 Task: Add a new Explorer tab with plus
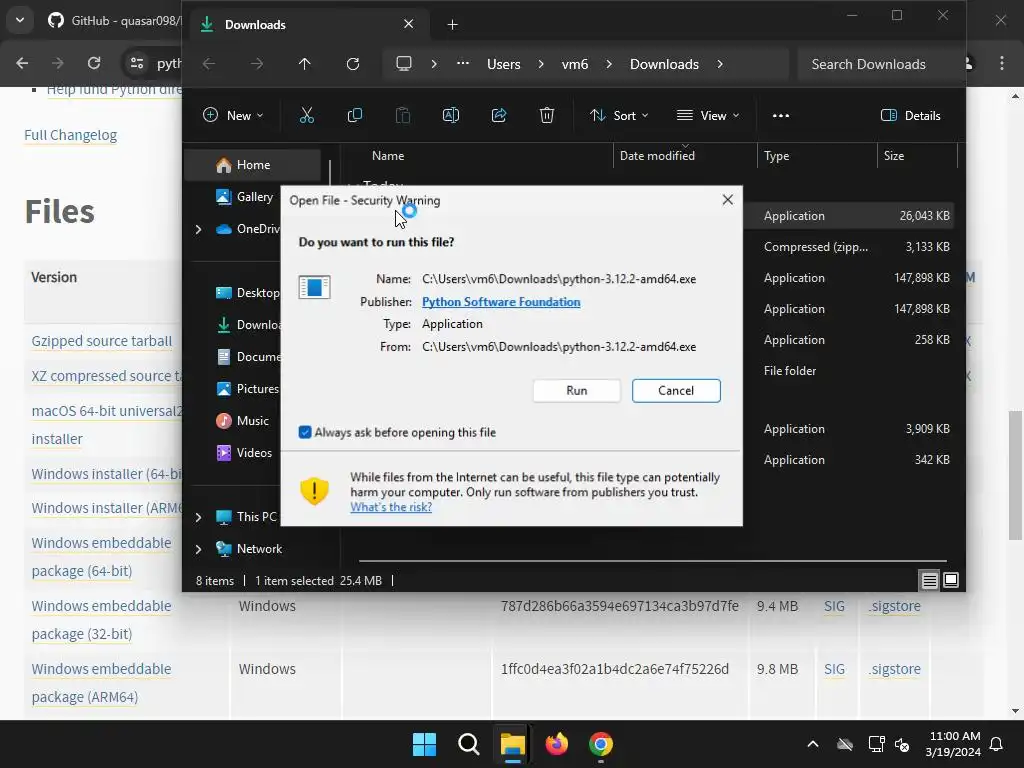click(453, 25)
